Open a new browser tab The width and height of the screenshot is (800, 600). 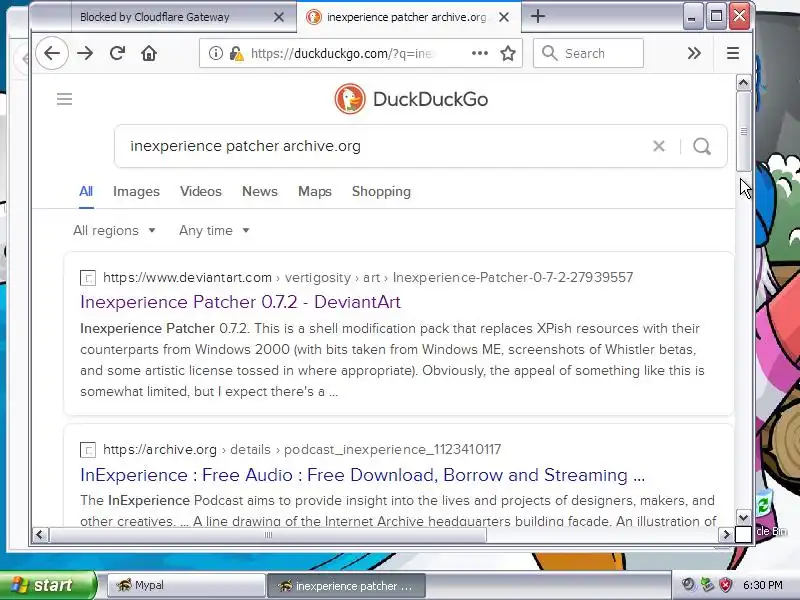[x=538, y=16]
